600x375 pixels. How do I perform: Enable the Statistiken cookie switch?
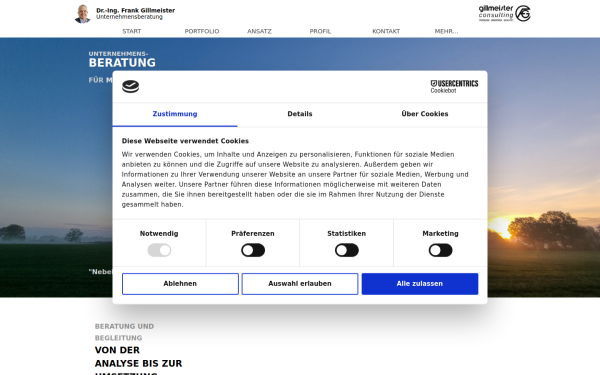(347, 250)
